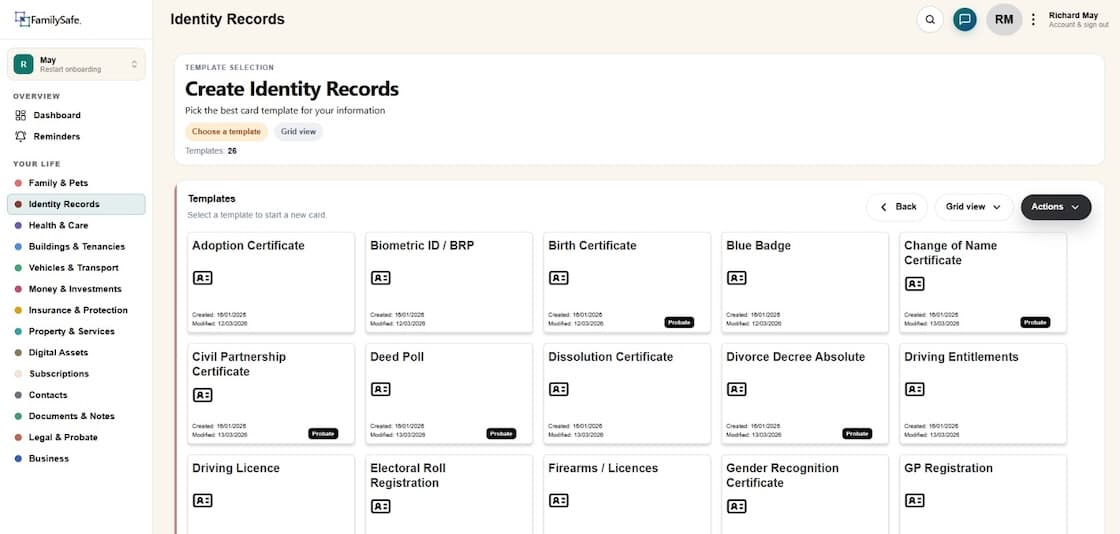Select the Dissolution Certificate template title
1120x534 pixels.
[611, 357]
